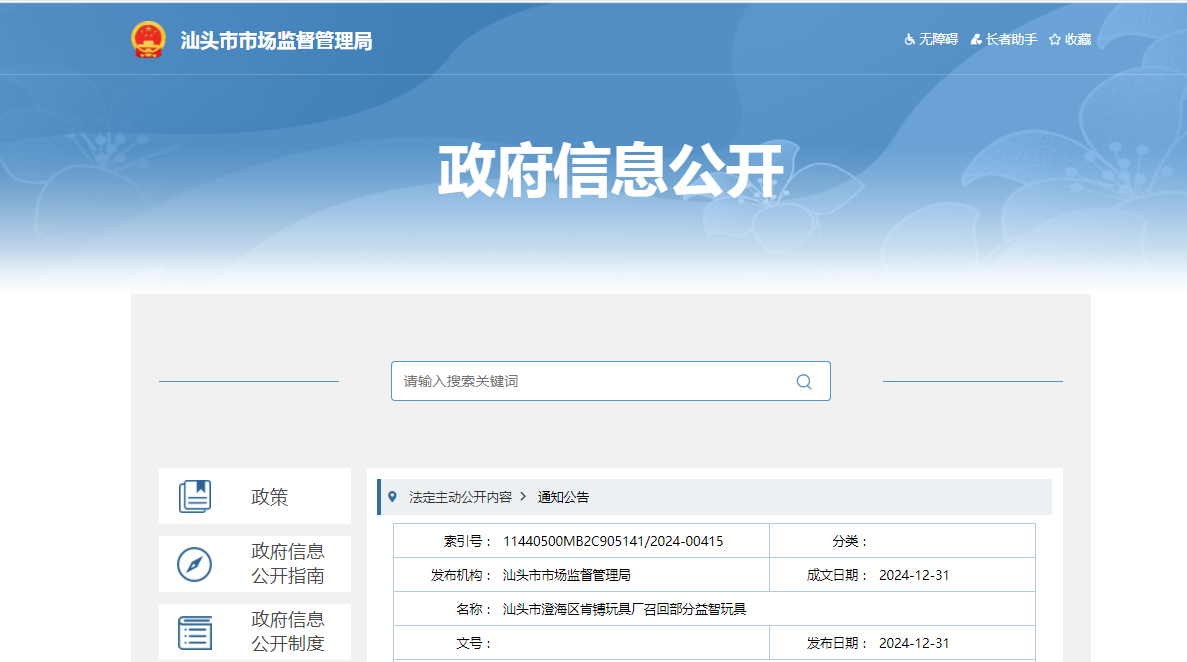Focus the 请输入搜索关键词 search field

590,381
